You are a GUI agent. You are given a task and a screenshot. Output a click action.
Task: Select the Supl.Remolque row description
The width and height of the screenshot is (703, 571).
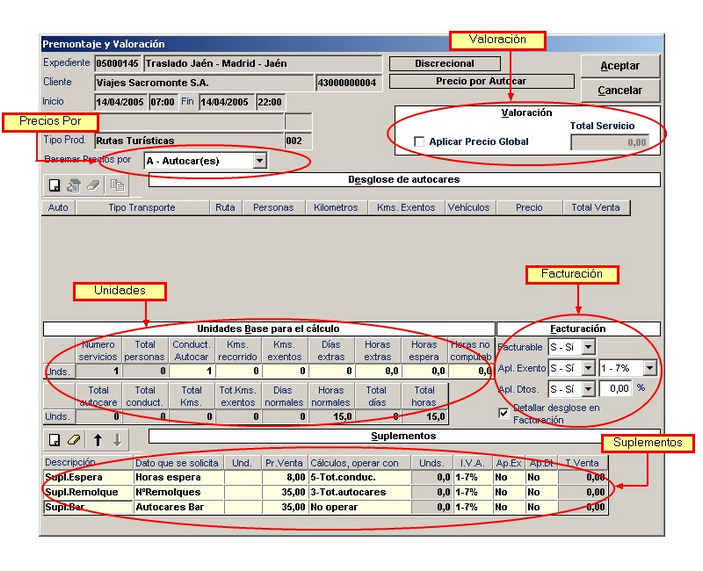pos(88,492)
